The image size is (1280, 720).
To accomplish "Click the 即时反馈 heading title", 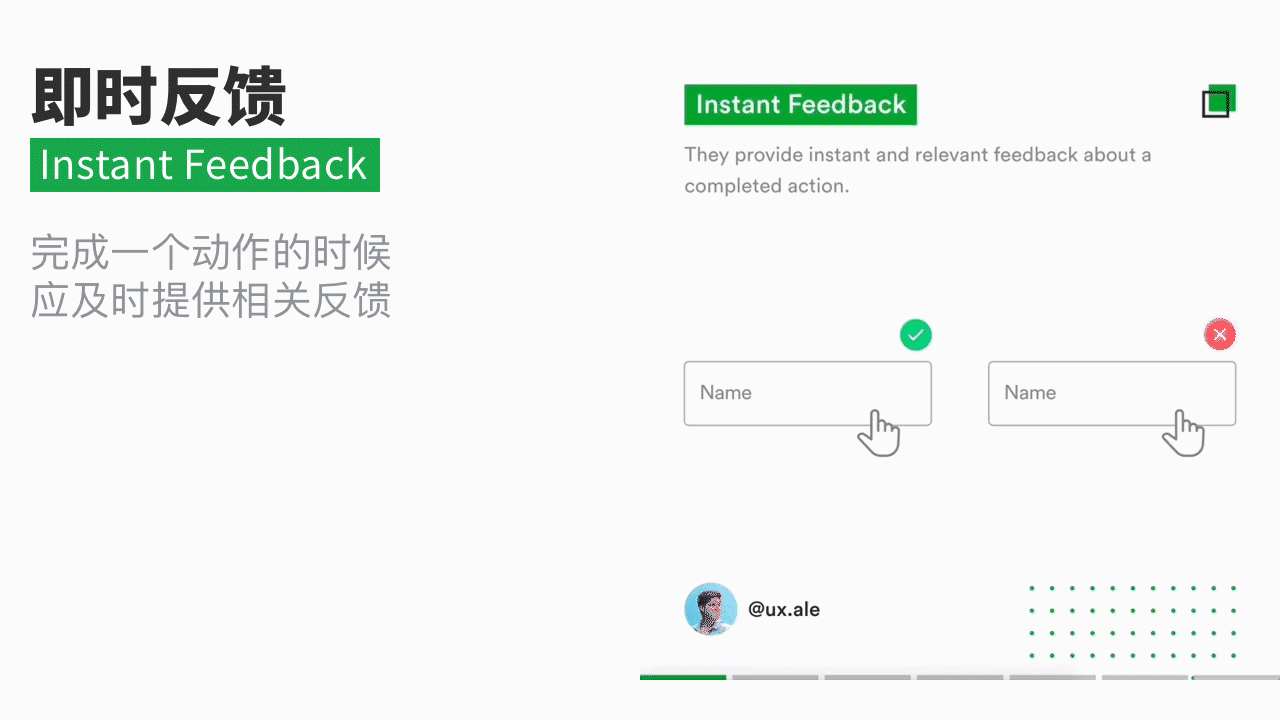I will (x=159, y=97).
